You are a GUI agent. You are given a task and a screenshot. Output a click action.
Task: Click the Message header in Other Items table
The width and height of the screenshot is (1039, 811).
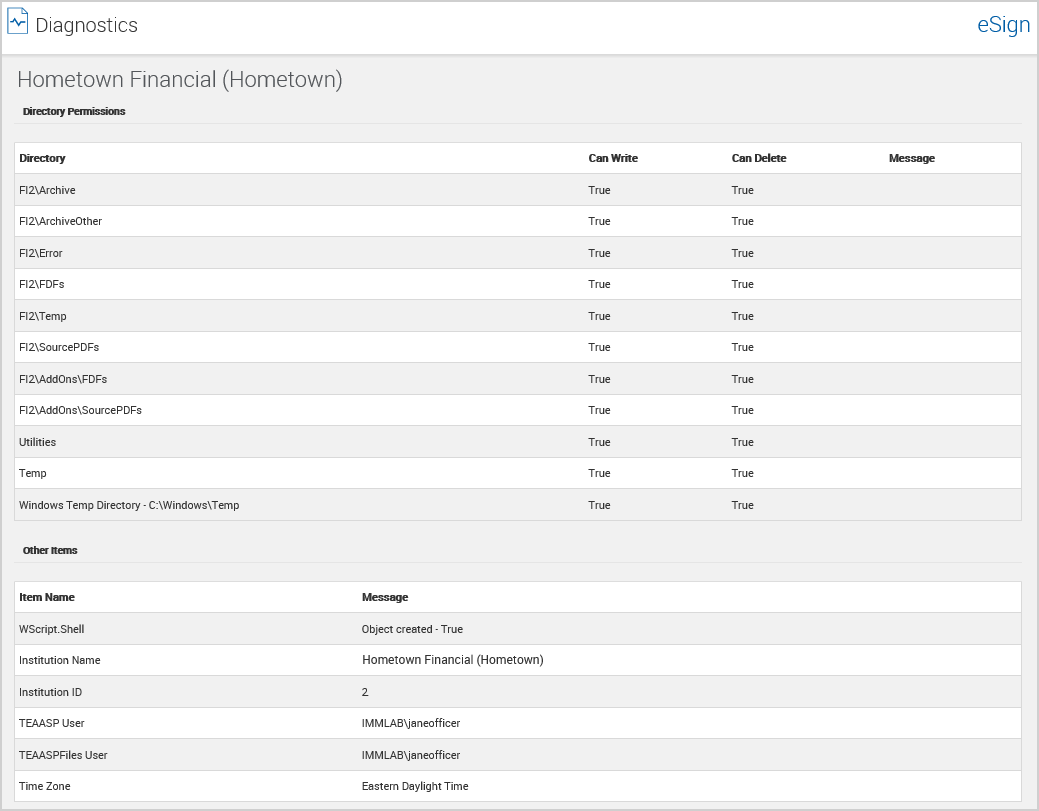coord(385,598)
